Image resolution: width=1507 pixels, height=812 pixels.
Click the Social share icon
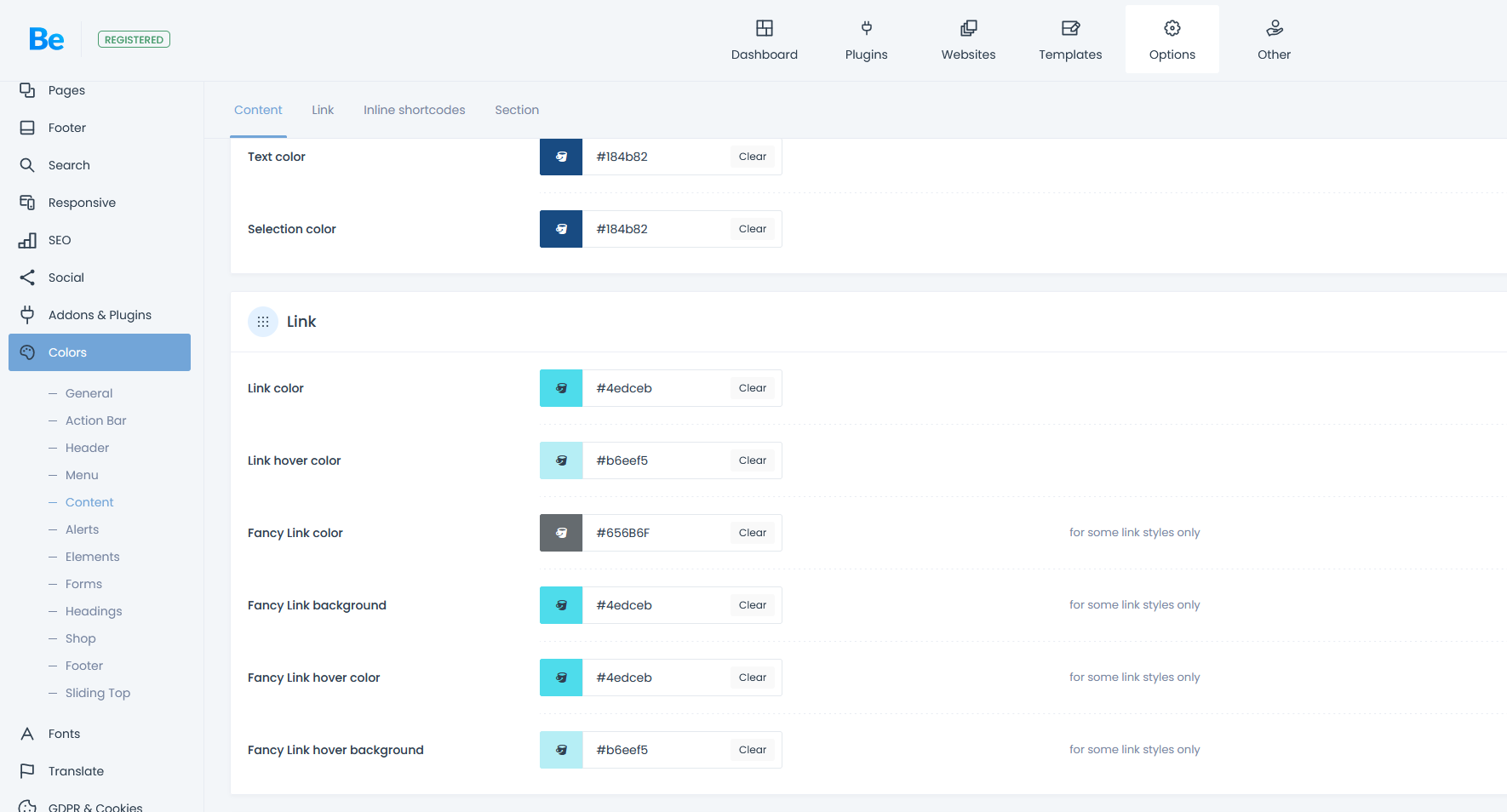27,277
